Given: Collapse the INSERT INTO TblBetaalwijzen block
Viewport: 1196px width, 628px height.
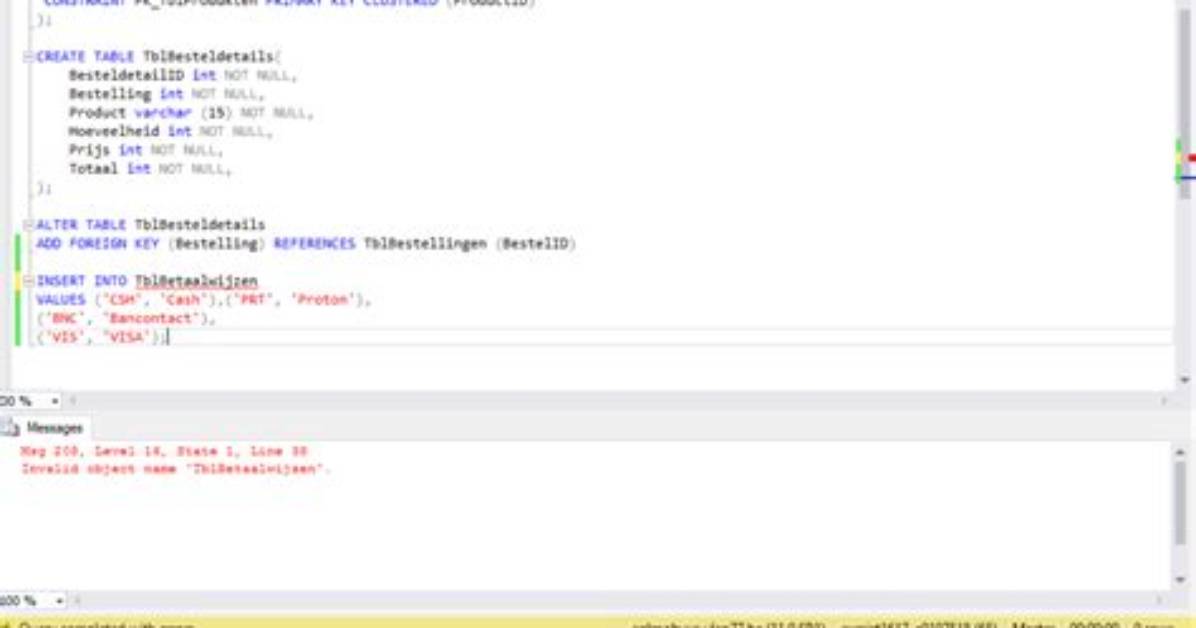Looking at the screenshot, I should [x=28, y=281].
